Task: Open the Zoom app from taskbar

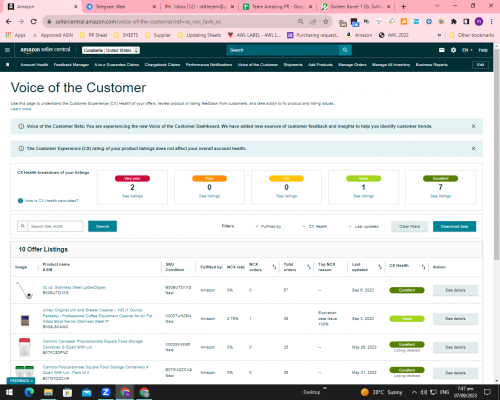Action: tap(106, 392)
